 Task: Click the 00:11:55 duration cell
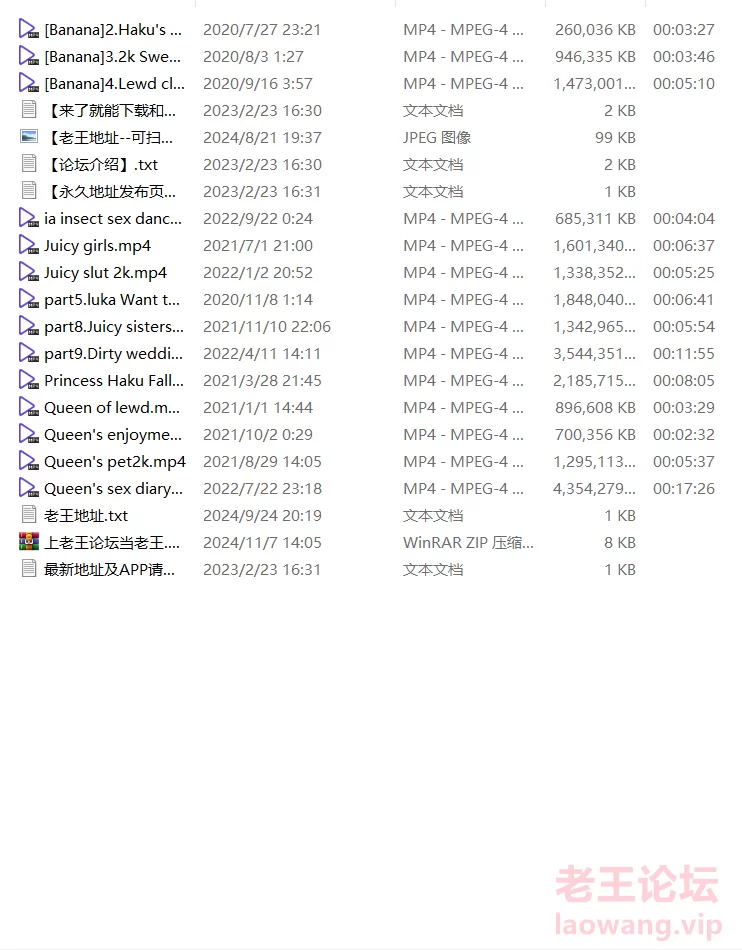tap(684, 353)
